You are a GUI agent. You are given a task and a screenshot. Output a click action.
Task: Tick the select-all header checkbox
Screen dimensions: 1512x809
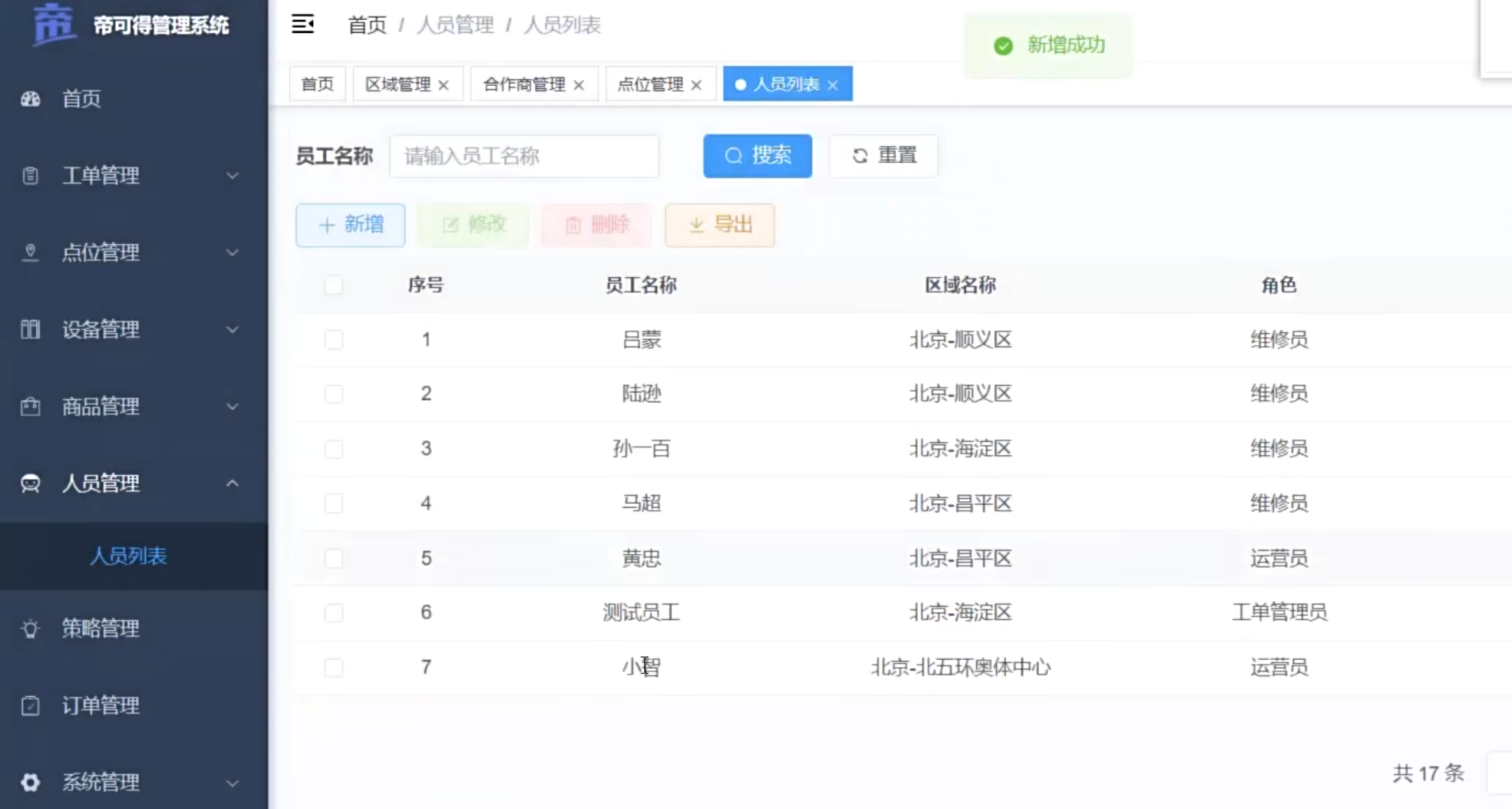pos(334,285)
